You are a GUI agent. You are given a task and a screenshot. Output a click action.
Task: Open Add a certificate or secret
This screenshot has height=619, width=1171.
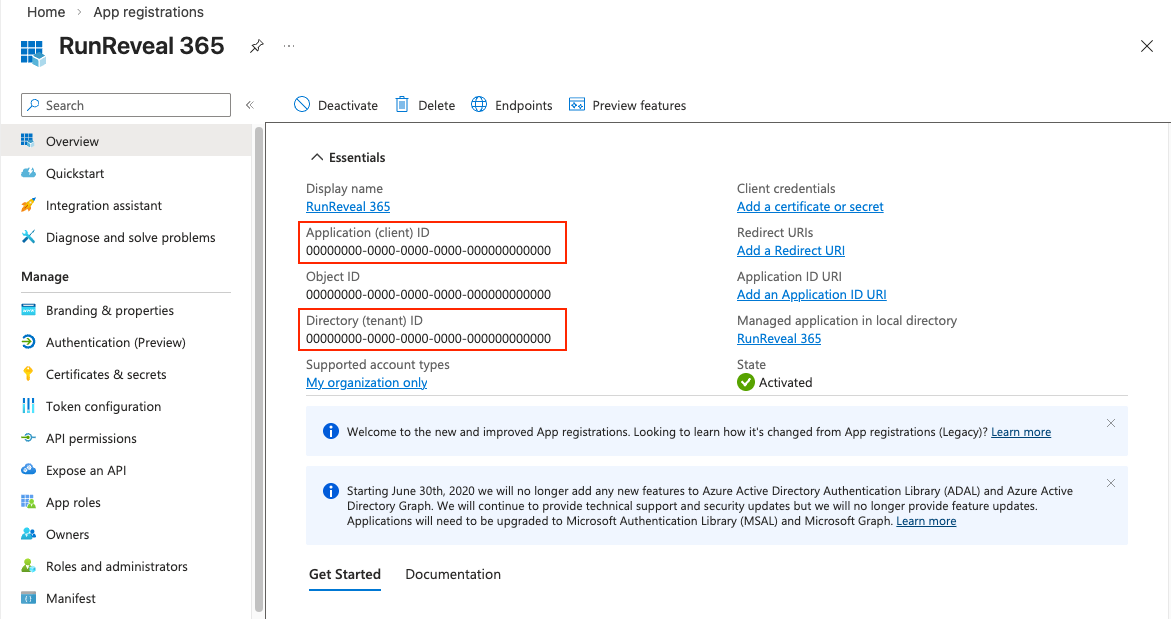[810, 206]
